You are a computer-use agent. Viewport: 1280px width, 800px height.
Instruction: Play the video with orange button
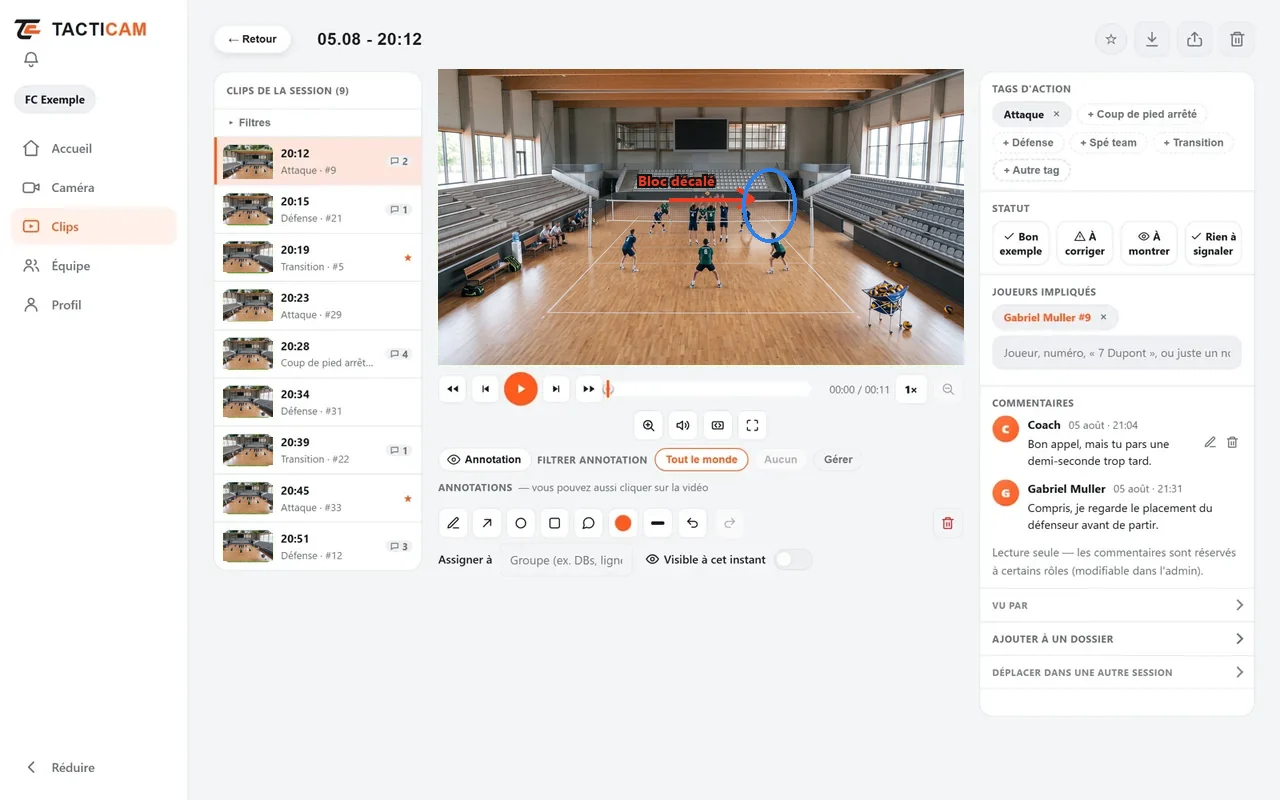[520, 389]
